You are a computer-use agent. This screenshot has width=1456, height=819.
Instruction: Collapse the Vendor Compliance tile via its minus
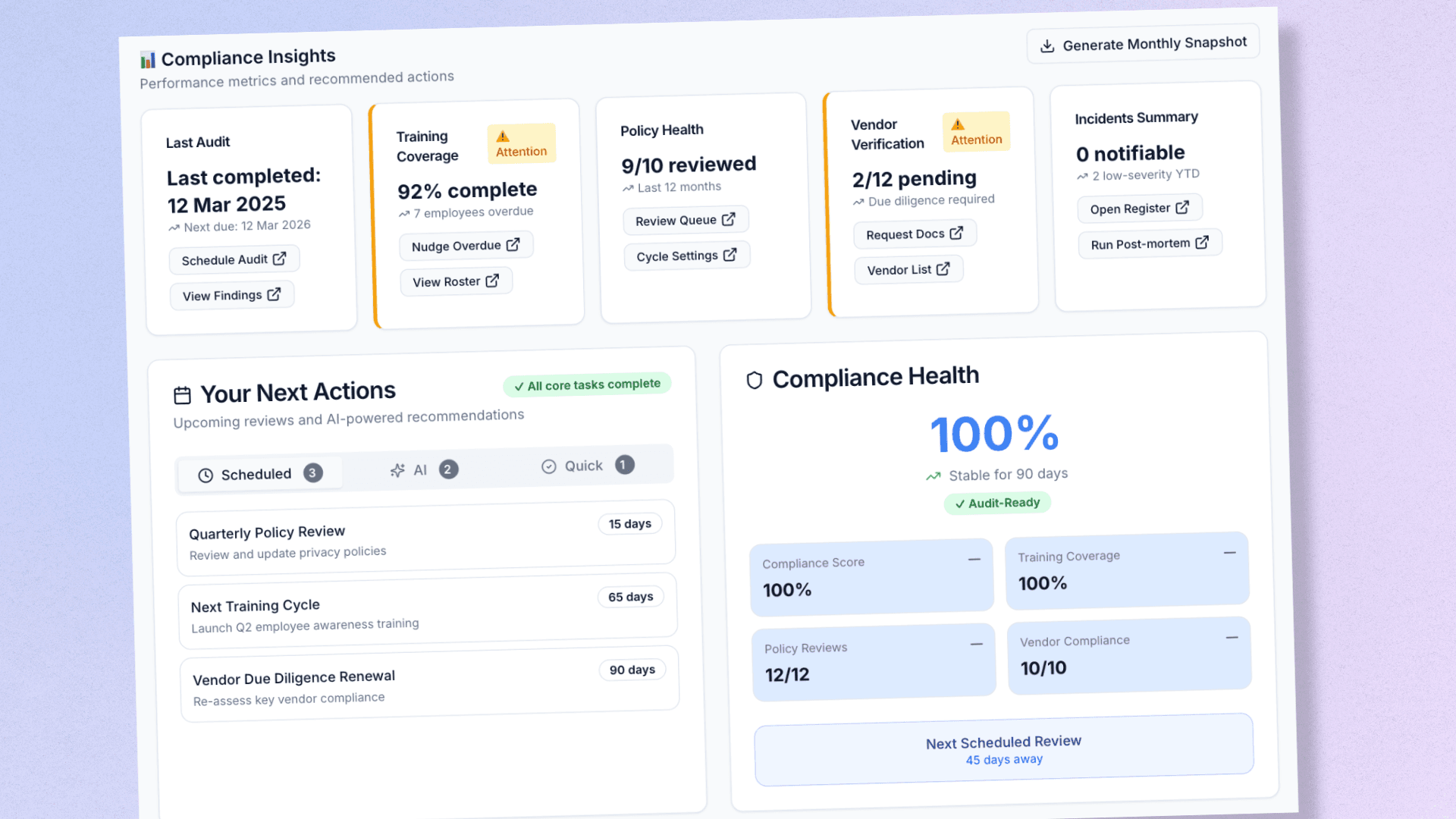(1232, 638)
